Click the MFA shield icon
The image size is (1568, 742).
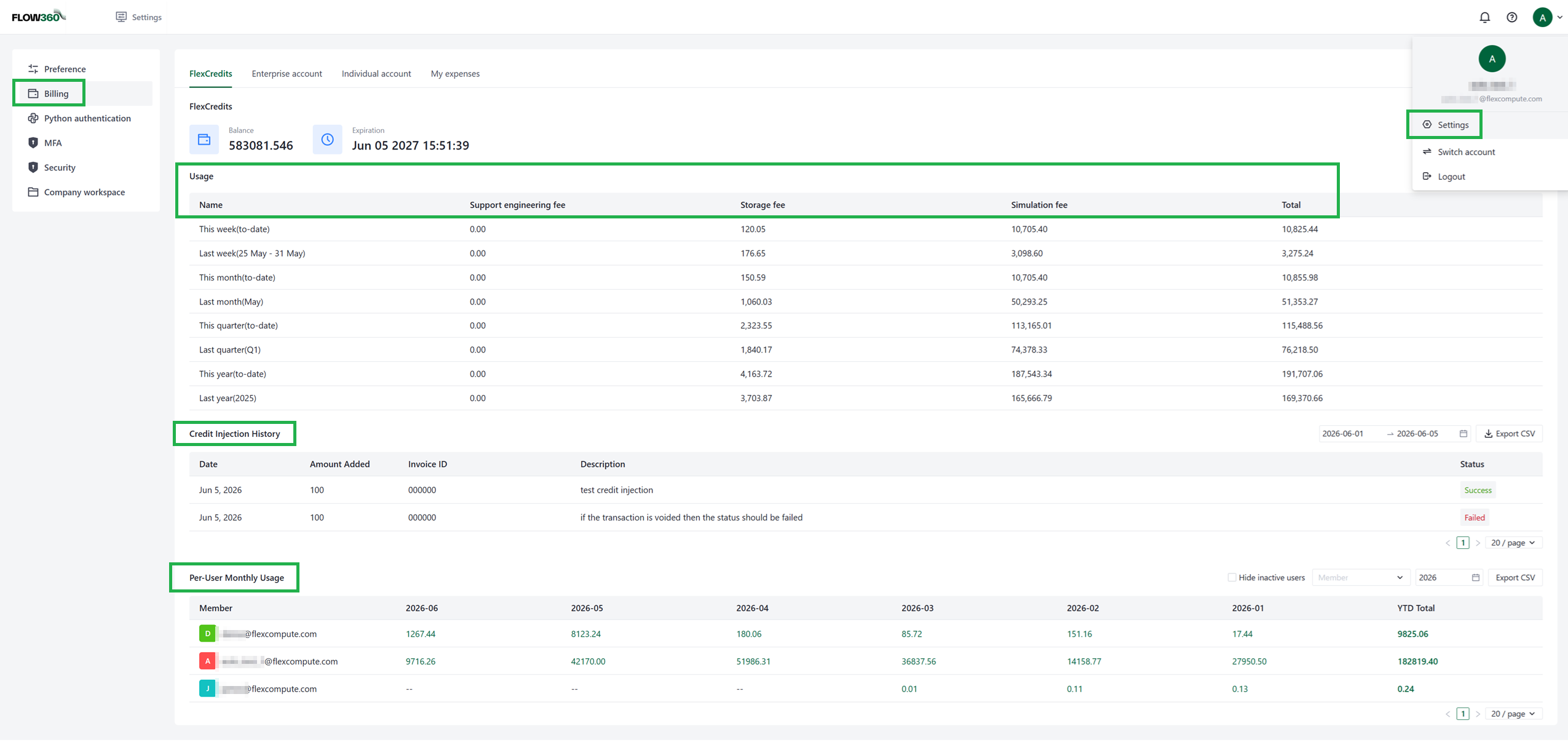coord(33,143)
